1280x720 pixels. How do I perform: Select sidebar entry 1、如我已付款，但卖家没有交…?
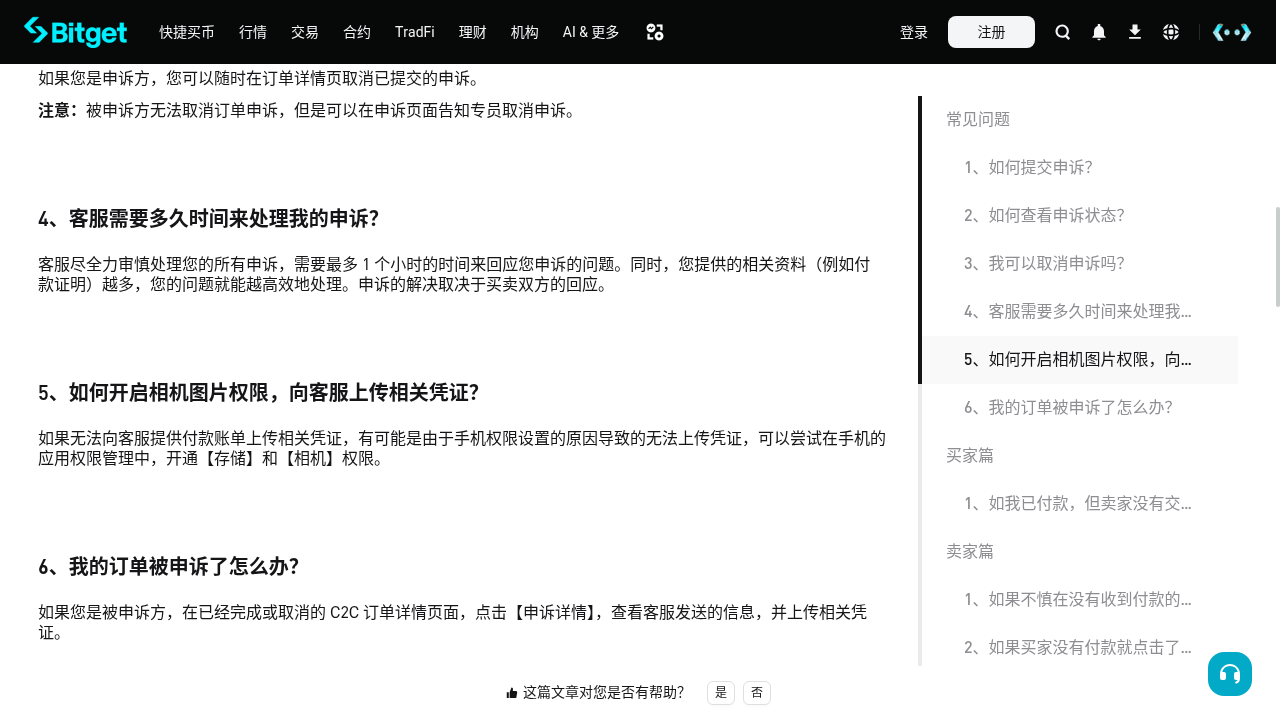(x=1078, y=504)
